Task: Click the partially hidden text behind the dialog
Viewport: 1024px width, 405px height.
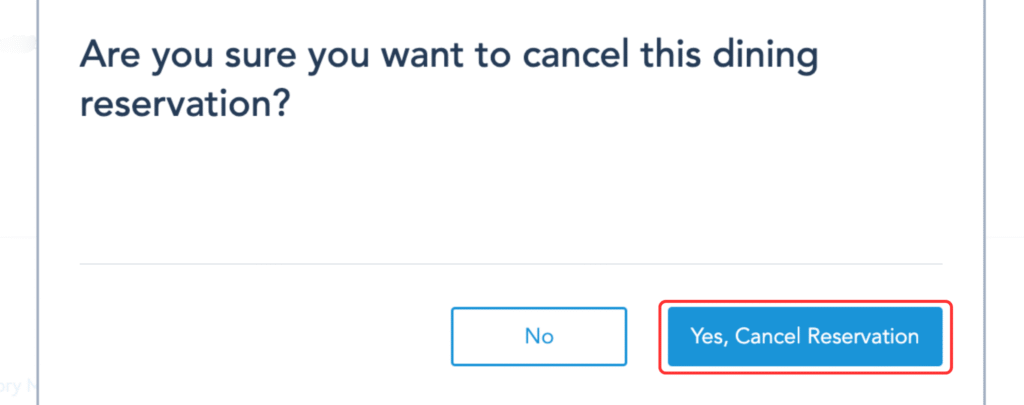Action: pyautogui.click(x=18, y=385)
